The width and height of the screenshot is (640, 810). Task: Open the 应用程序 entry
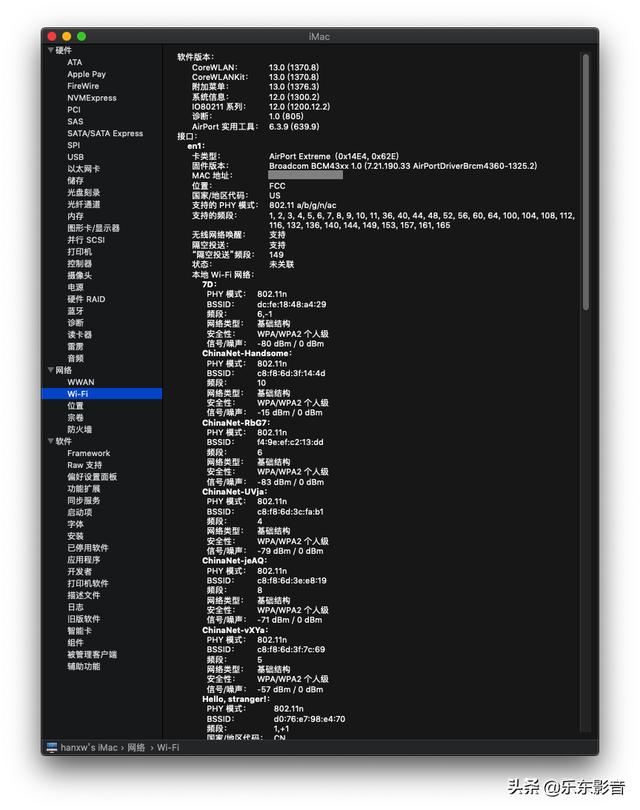84,560
